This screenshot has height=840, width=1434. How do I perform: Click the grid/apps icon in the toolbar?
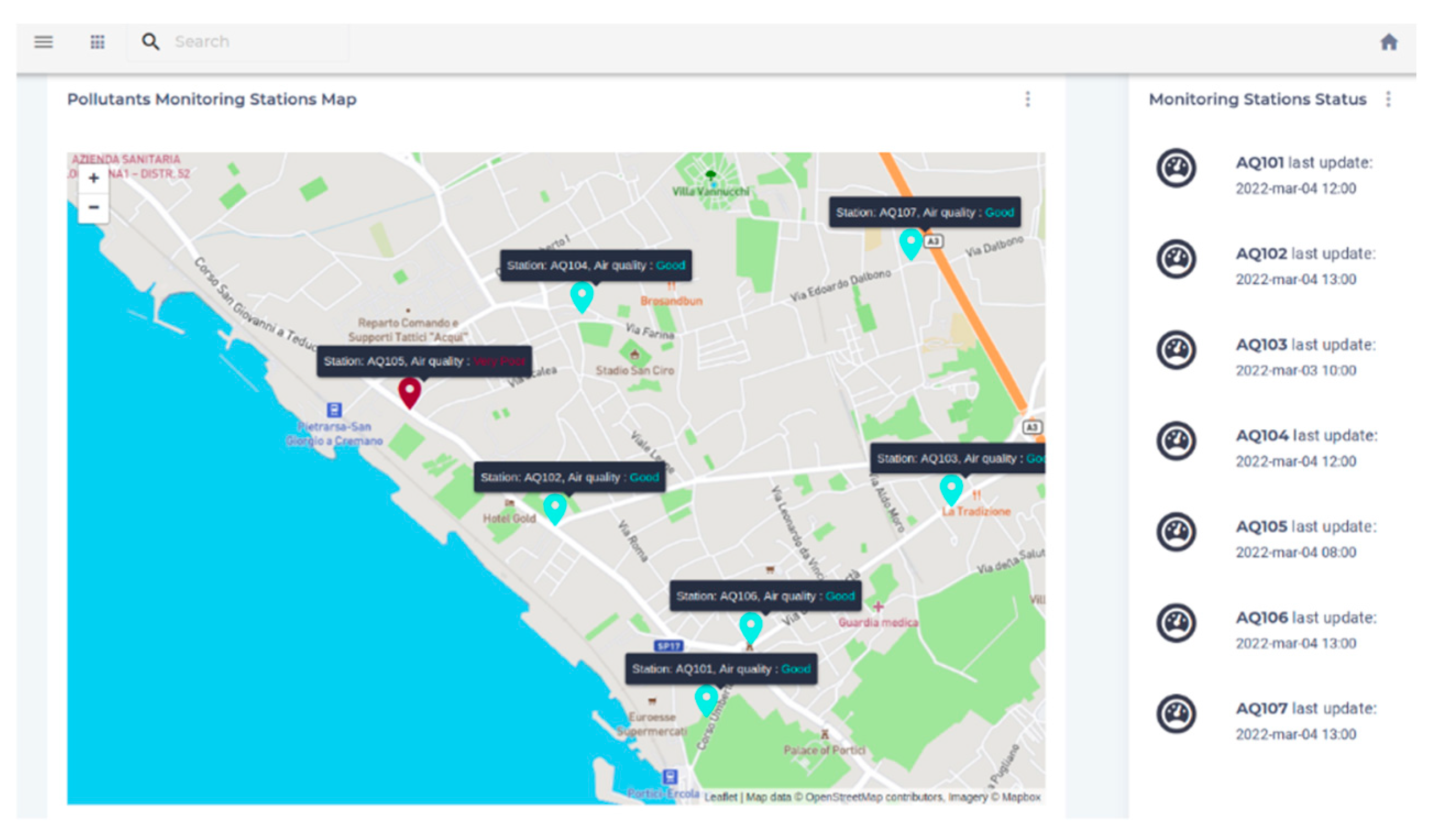pyautogui.click(x=96, y=41)
